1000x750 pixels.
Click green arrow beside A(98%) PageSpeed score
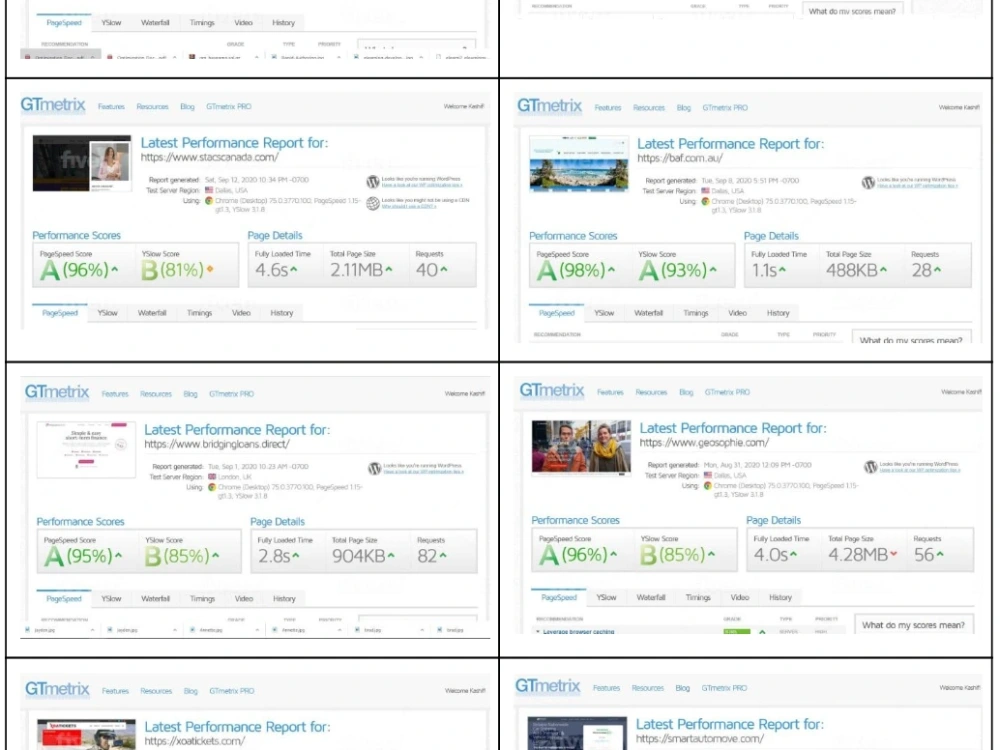612,270
